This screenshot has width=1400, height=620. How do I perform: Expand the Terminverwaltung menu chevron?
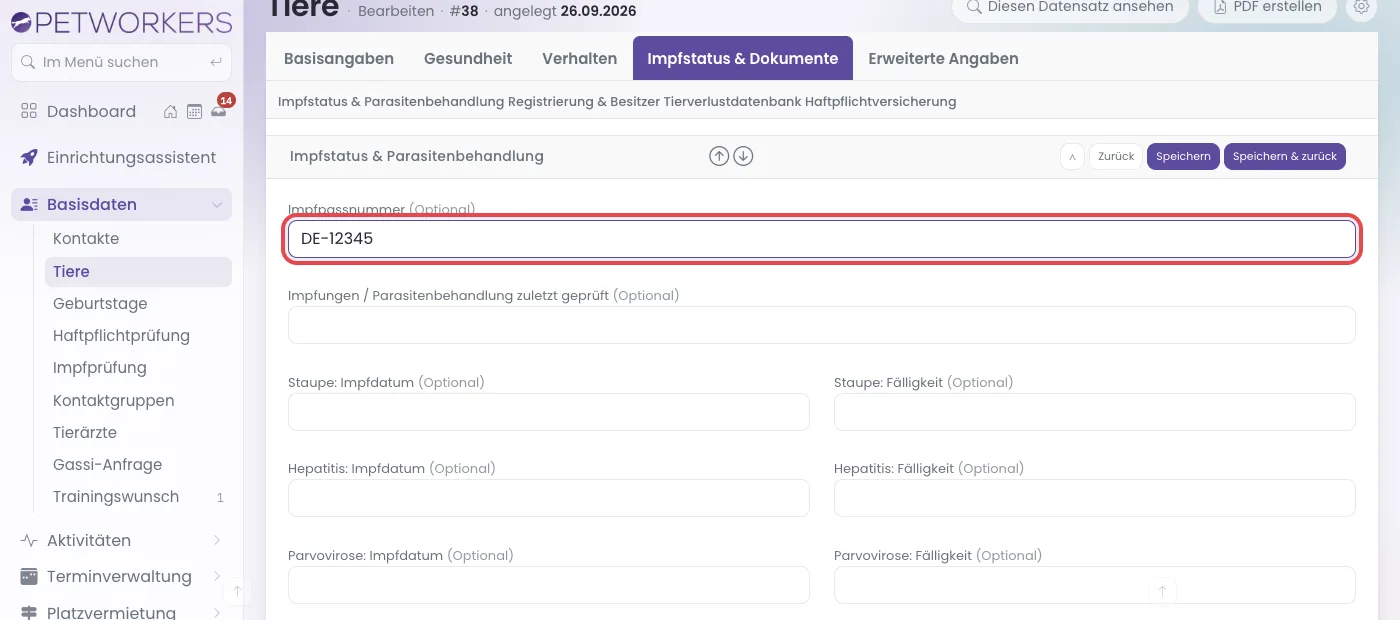click(216, 576)
